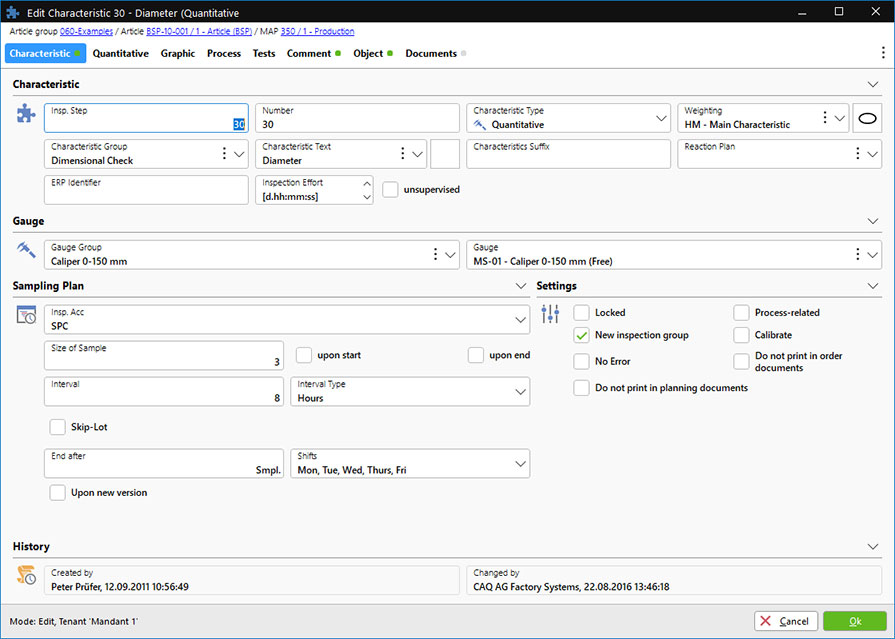
Task: Click the History clock icon
Action: tap(27, 575)
